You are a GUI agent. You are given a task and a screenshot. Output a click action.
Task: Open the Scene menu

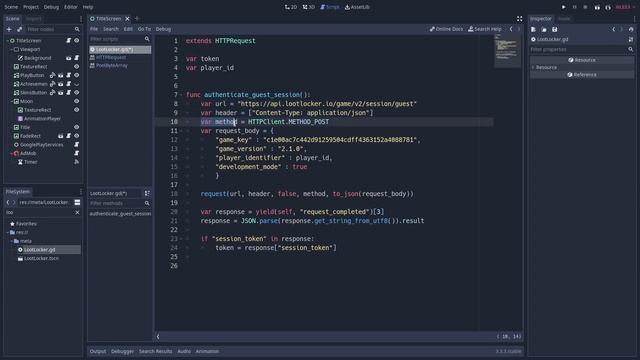pos(11,7)
